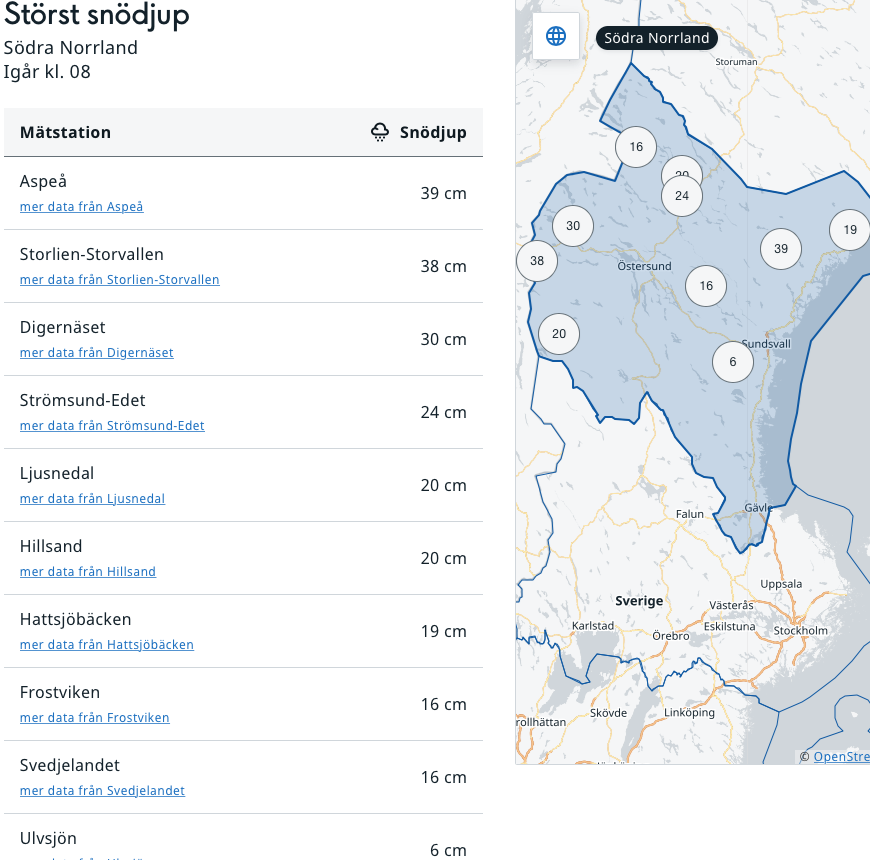The width and height of the screenshot is (870, 860).
Task: Select the 38 cm marker on the map
Action: 537,261
